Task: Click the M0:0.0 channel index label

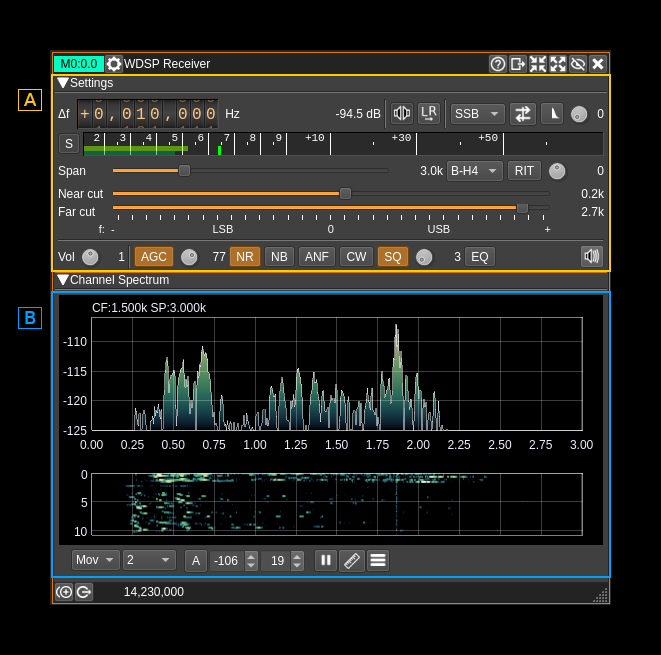Action: [79, 64]
